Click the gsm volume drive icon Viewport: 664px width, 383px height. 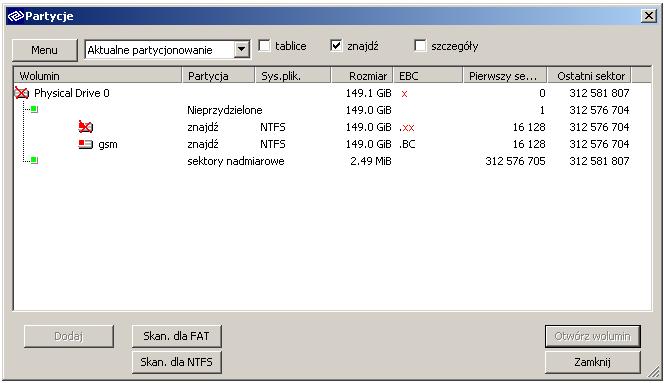pyautogui.click(x=86, y=144)
